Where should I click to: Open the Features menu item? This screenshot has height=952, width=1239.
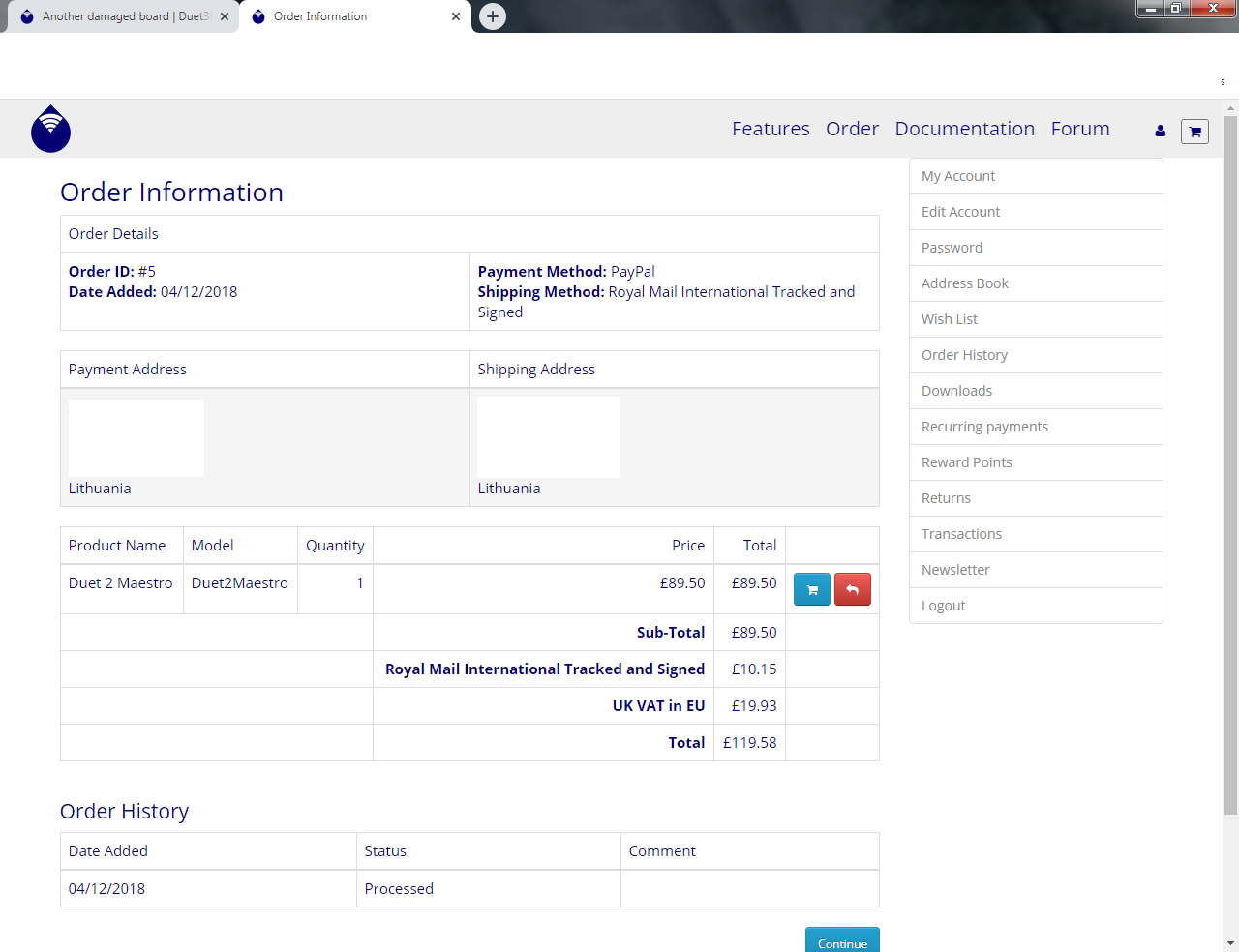pyautogui.click(x=771, y=129)
